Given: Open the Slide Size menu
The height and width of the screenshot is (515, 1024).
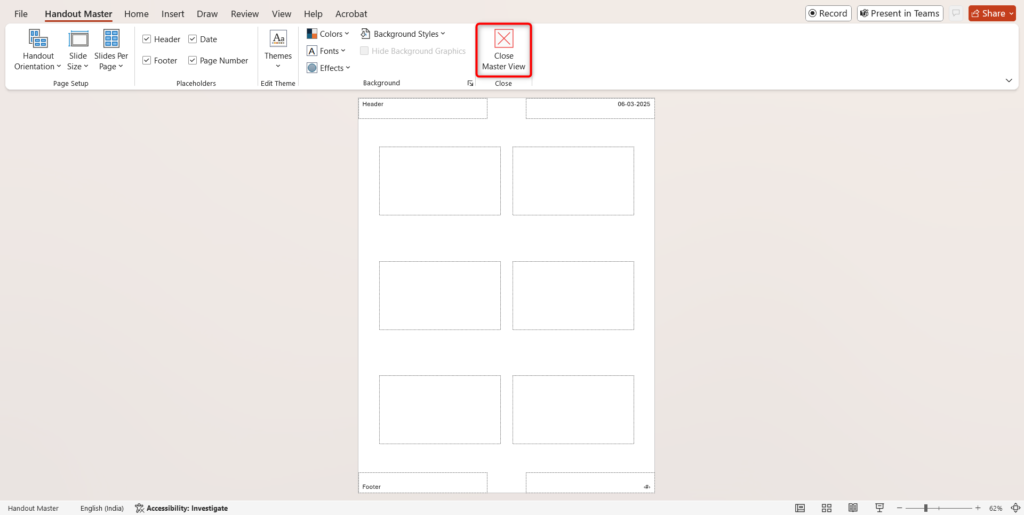Looking at the screenshot, I should (x=77, y=50).
